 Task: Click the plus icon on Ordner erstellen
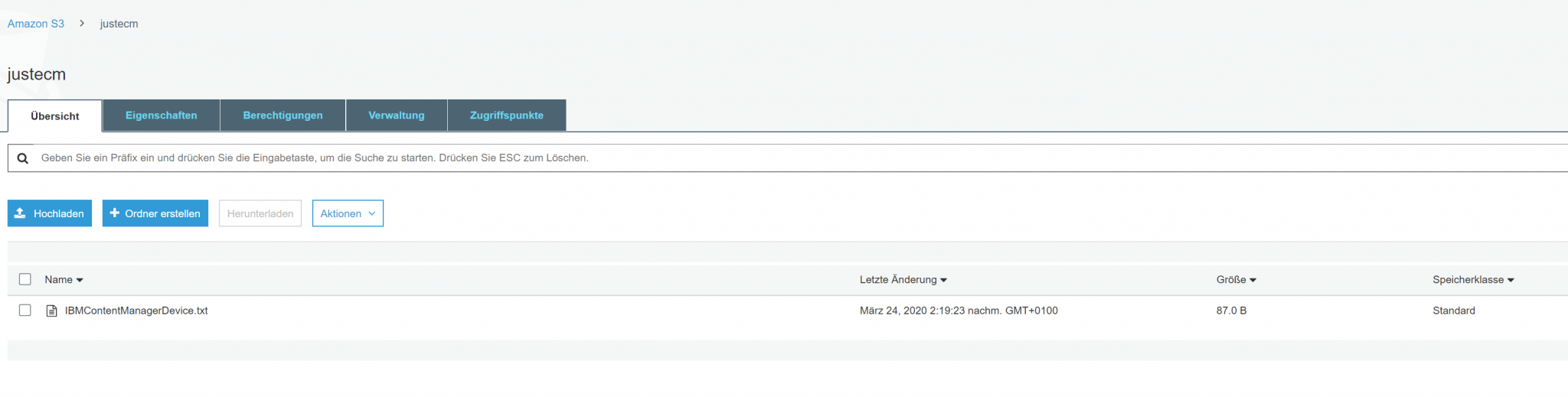pos(115,213)
